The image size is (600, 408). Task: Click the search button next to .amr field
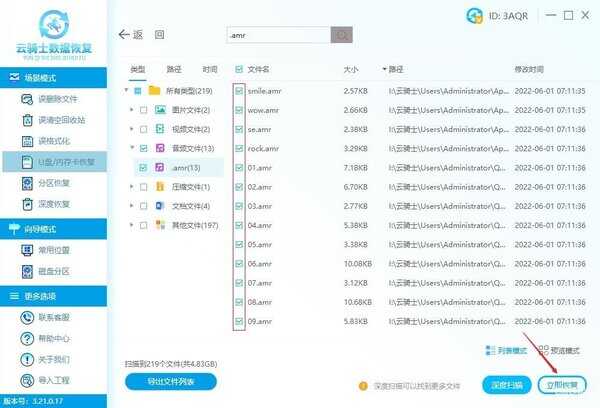point(341,35)
